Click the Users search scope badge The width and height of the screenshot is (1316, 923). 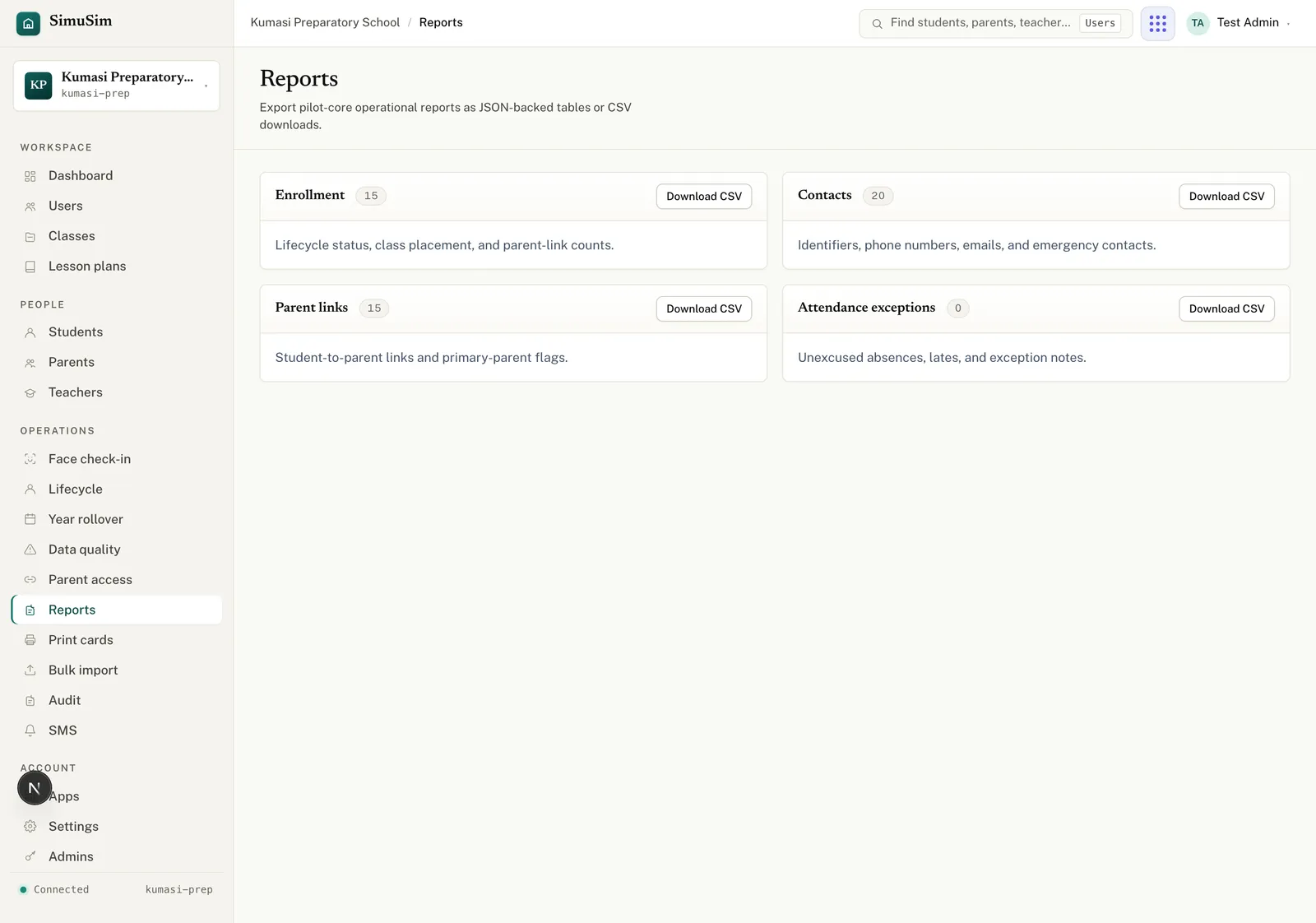1100,23
